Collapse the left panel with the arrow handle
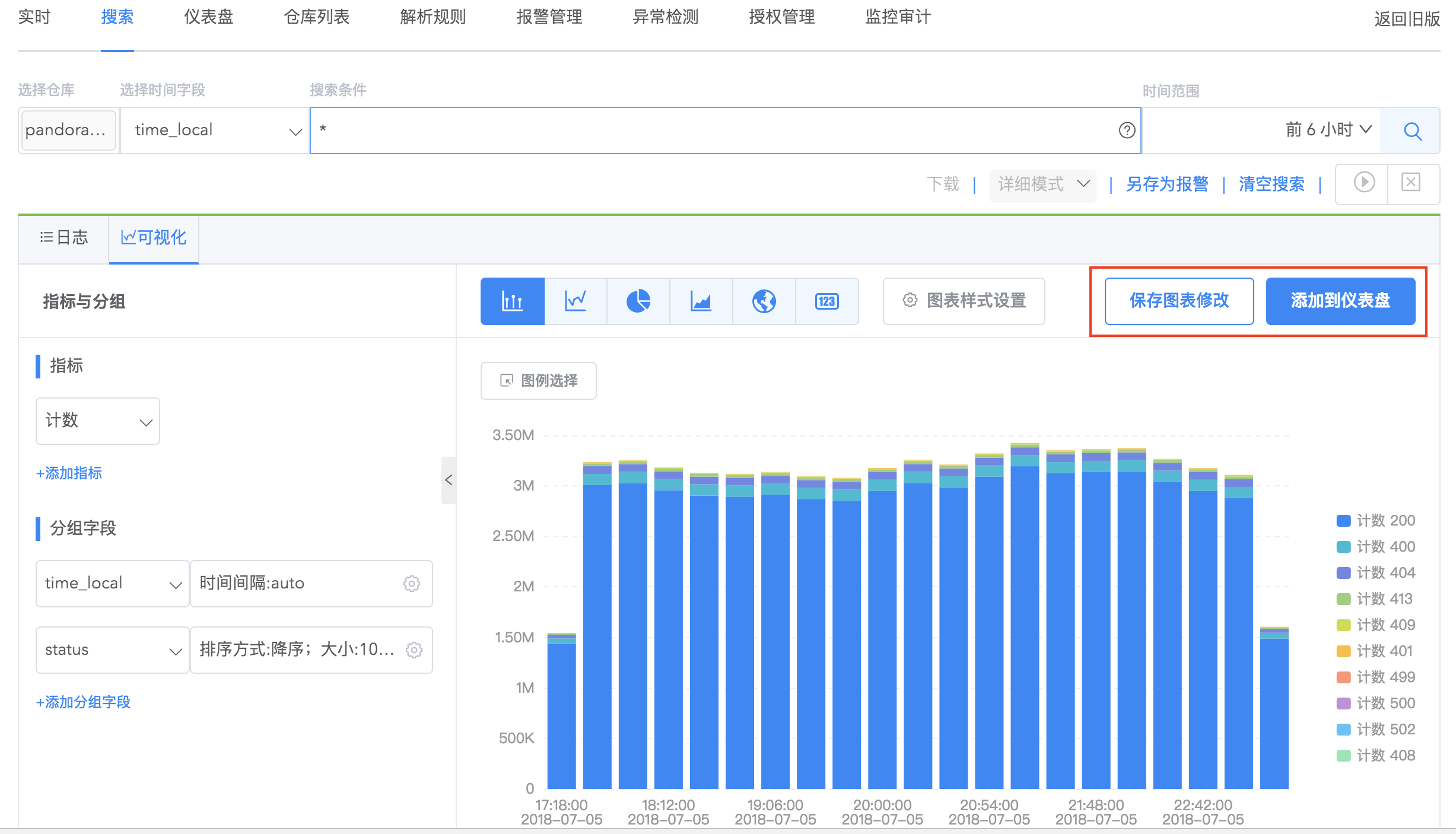The width and height of the screenshot is (1456, 834). (449, 480)
